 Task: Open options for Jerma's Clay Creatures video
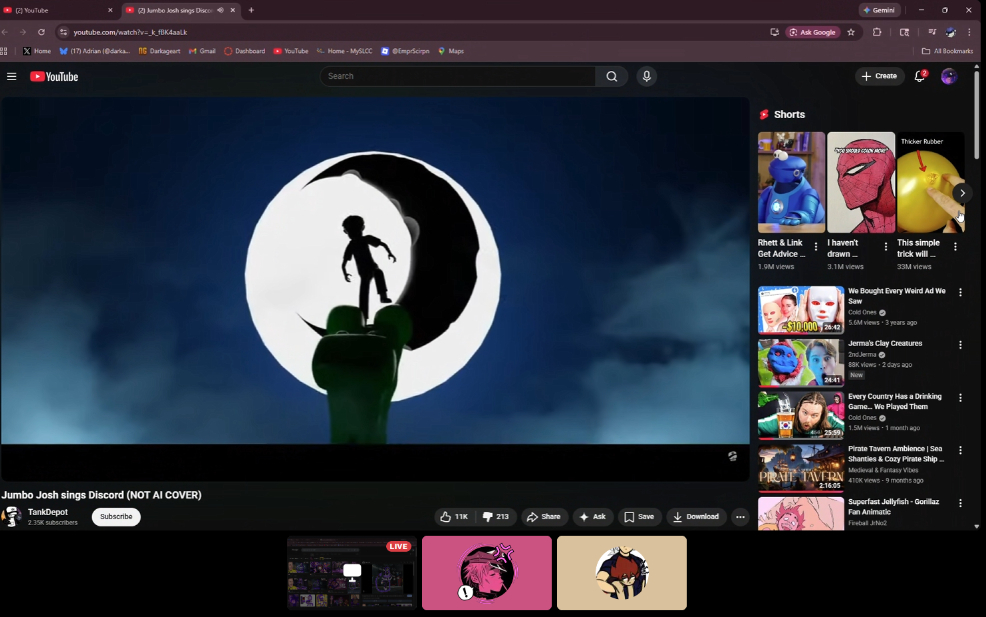coord(960,345)
